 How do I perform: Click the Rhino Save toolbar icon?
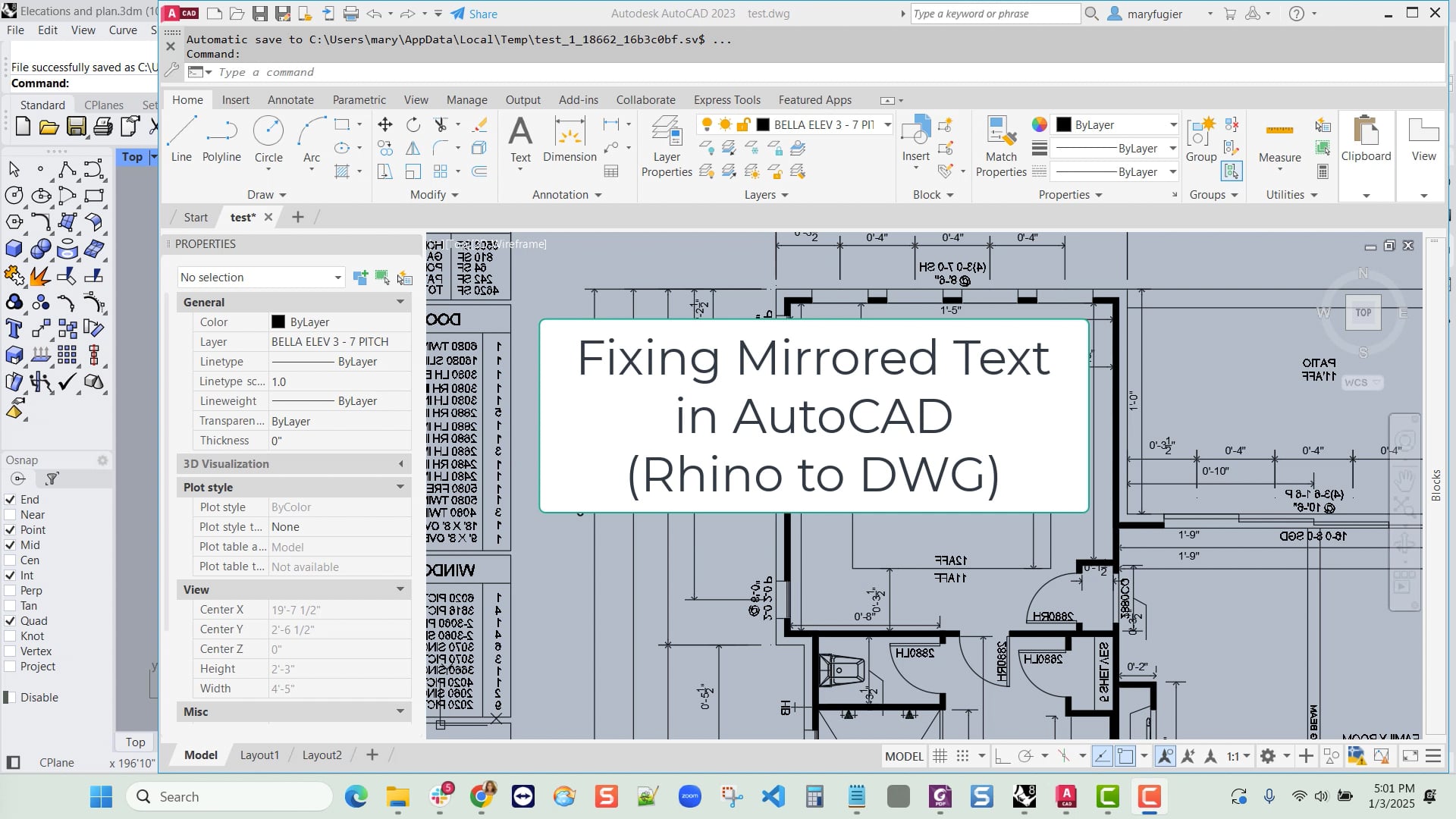76,127
